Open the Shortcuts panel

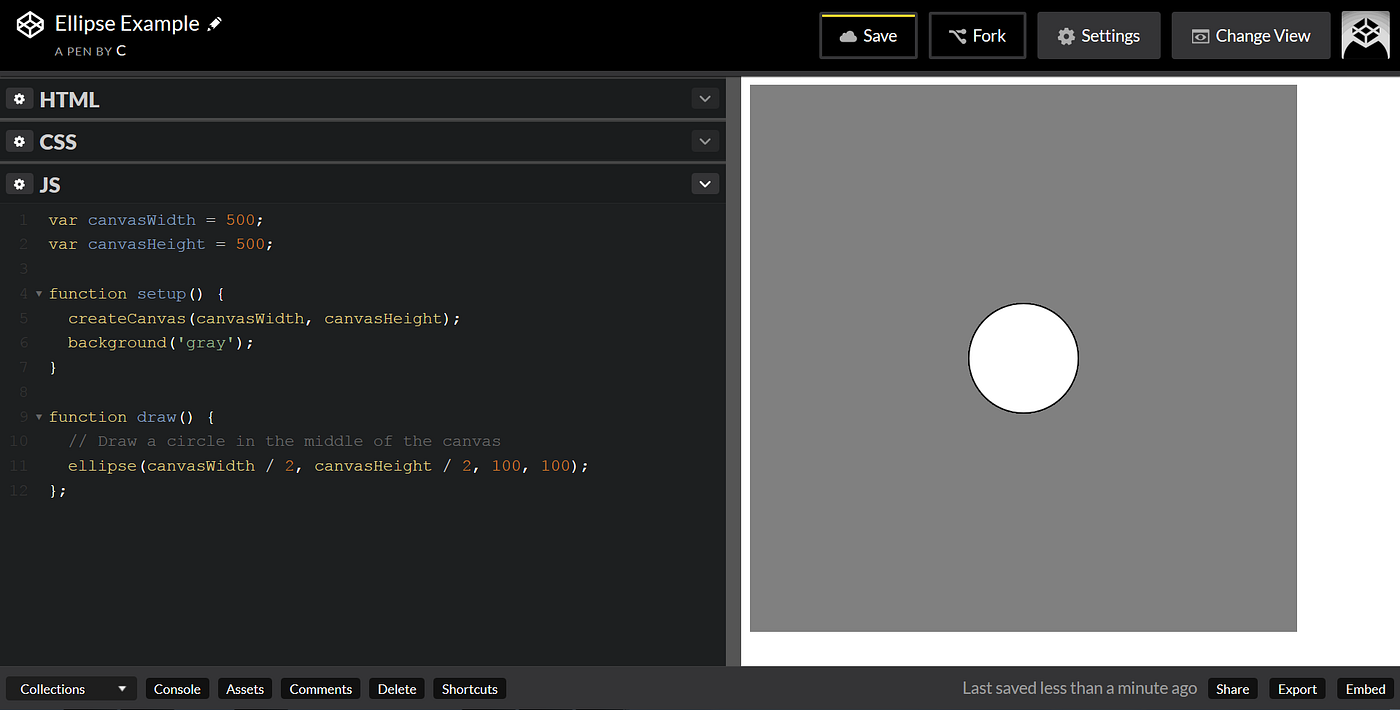pos(469,688)
